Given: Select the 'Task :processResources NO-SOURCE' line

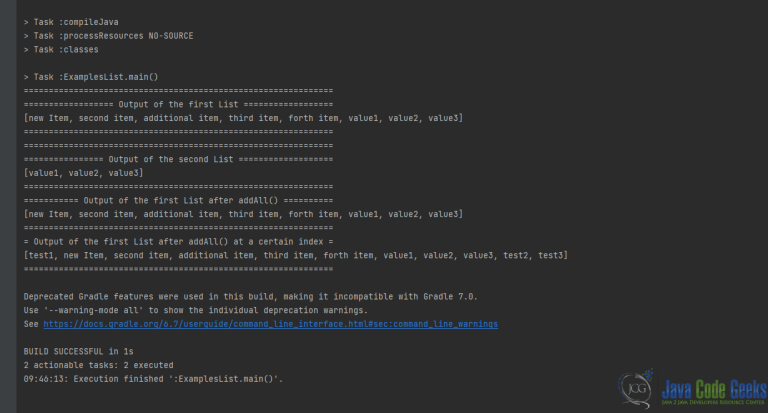Looking at the screenshot, I should [x=108, y=36].
